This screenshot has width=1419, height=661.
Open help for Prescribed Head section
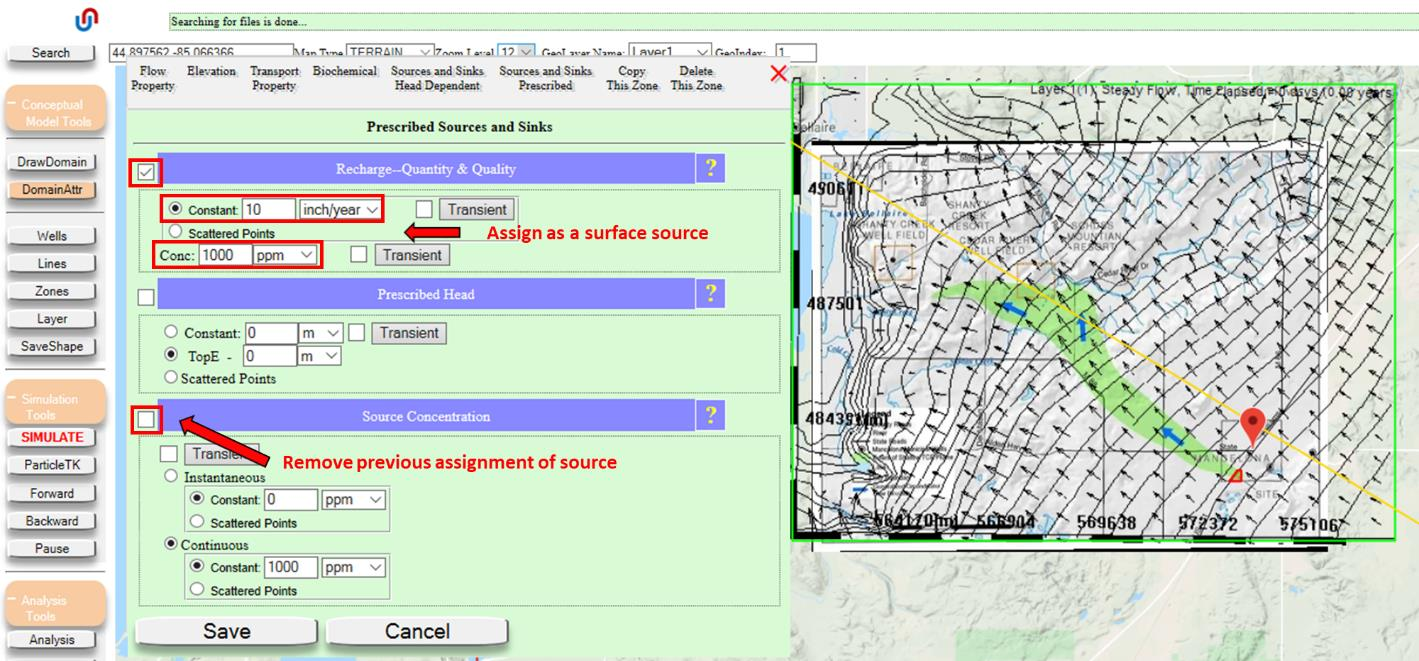click(710, 294)
